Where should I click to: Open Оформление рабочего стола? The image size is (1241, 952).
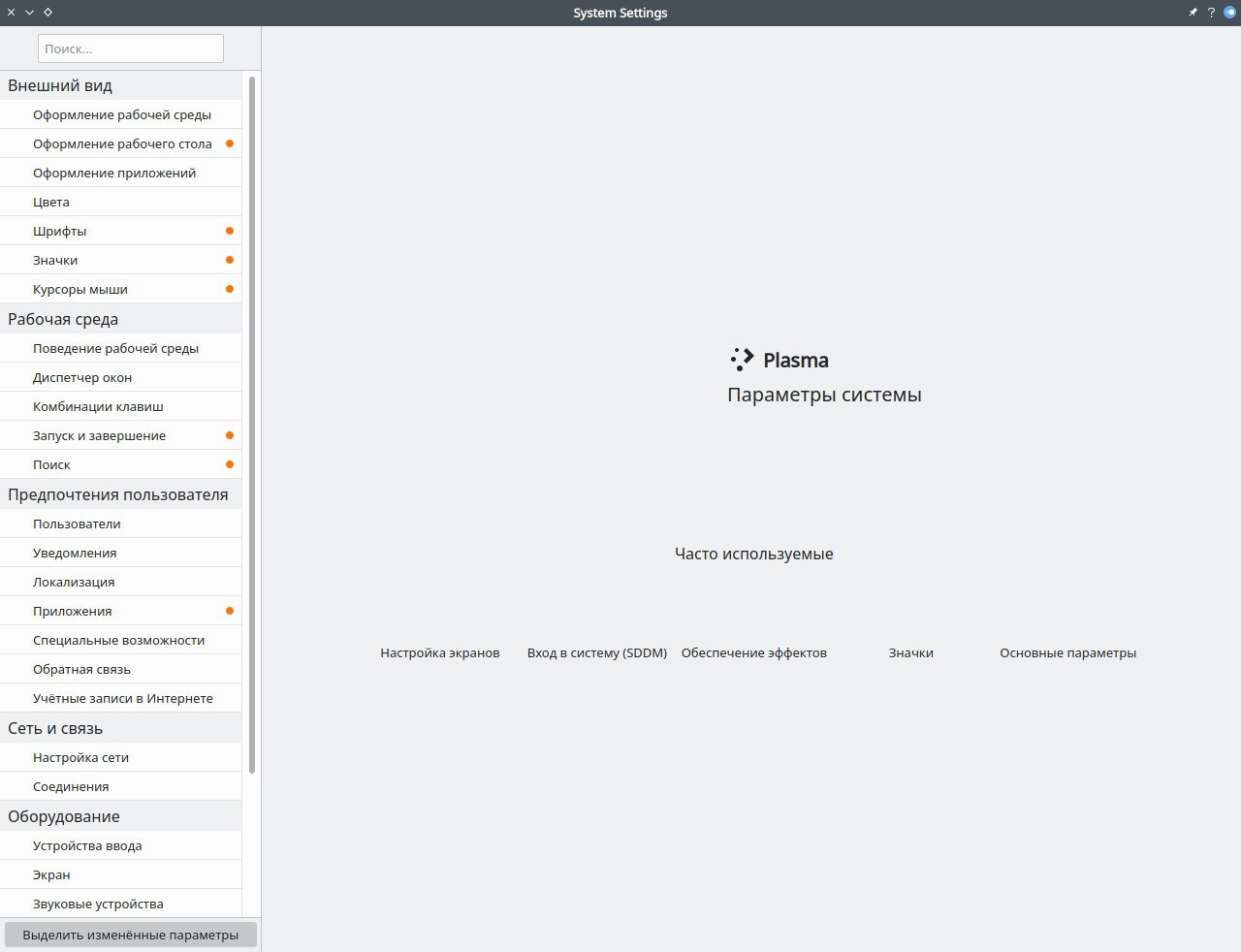(121, 143)
